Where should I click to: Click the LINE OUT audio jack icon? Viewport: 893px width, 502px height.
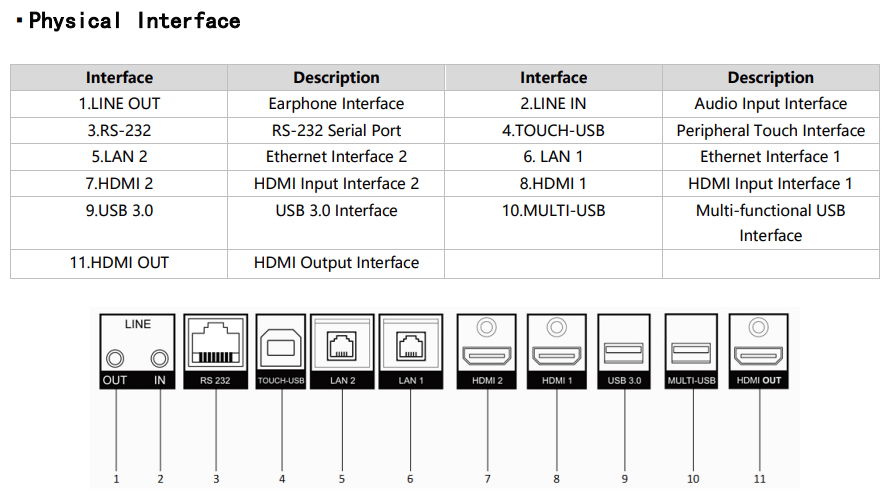pyautogui.click(x=115, y=358)
